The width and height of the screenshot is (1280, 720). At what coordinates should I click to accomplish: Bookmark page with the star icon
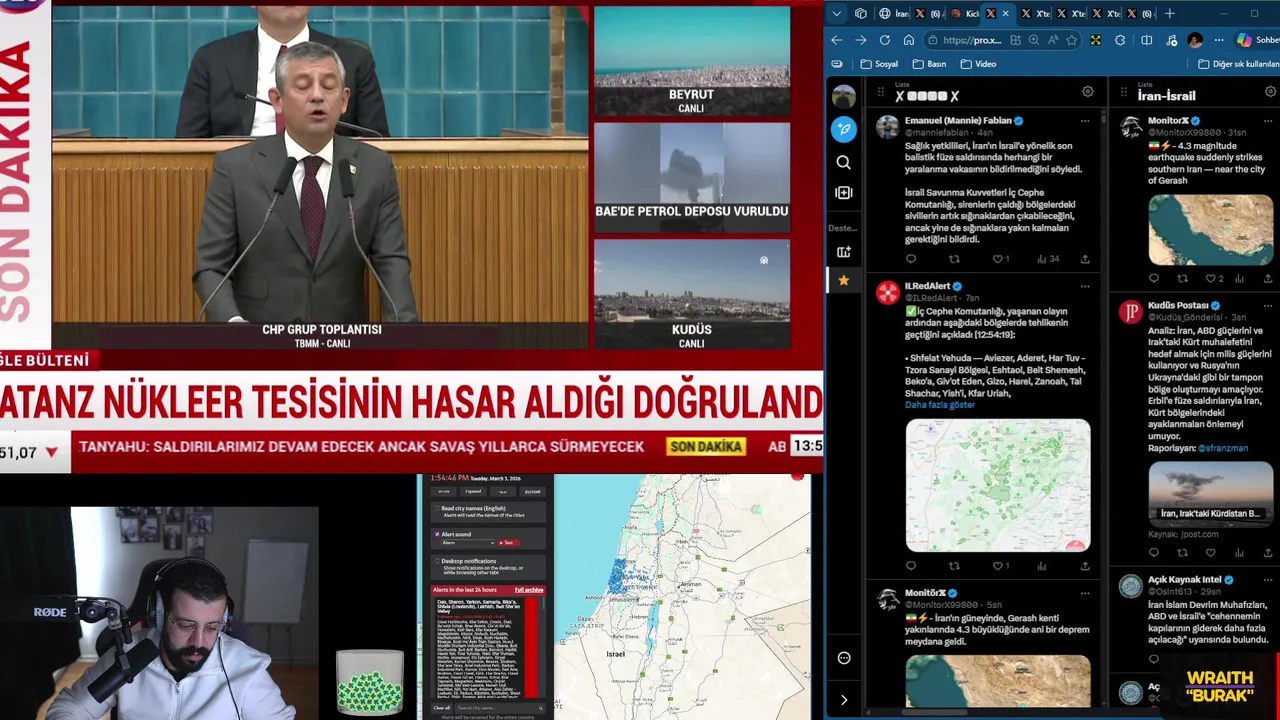tap(1072, 40)
